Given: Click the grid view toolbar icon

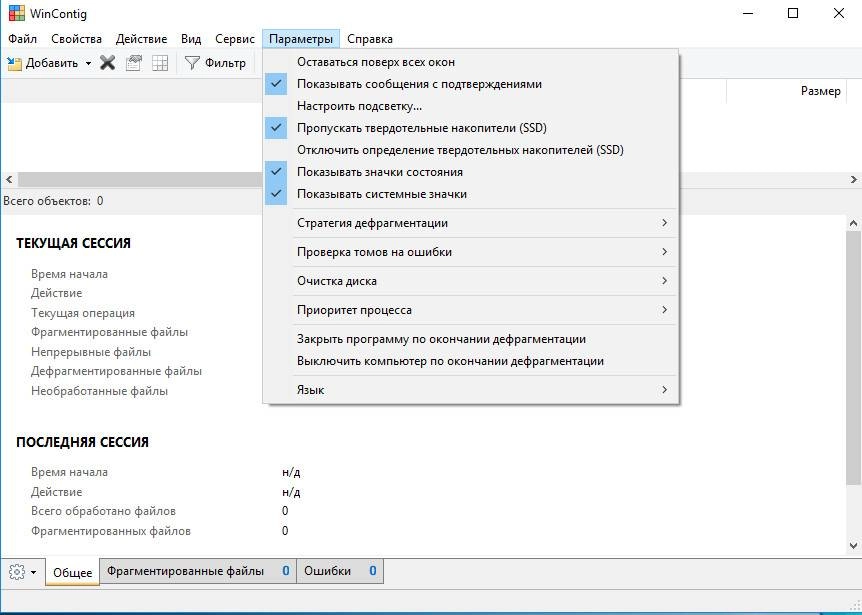Looking at the screenshot, I should tap(160, 63).
